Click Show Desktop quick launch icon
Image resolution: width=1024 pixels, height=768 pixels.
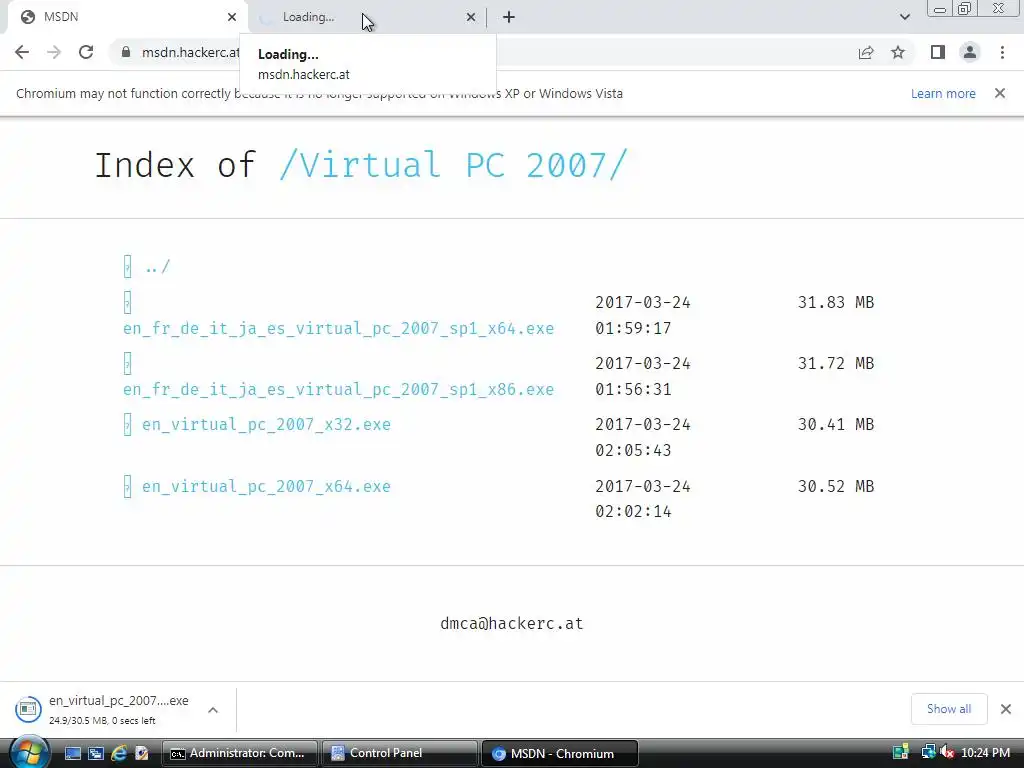[x=72, y=754]
